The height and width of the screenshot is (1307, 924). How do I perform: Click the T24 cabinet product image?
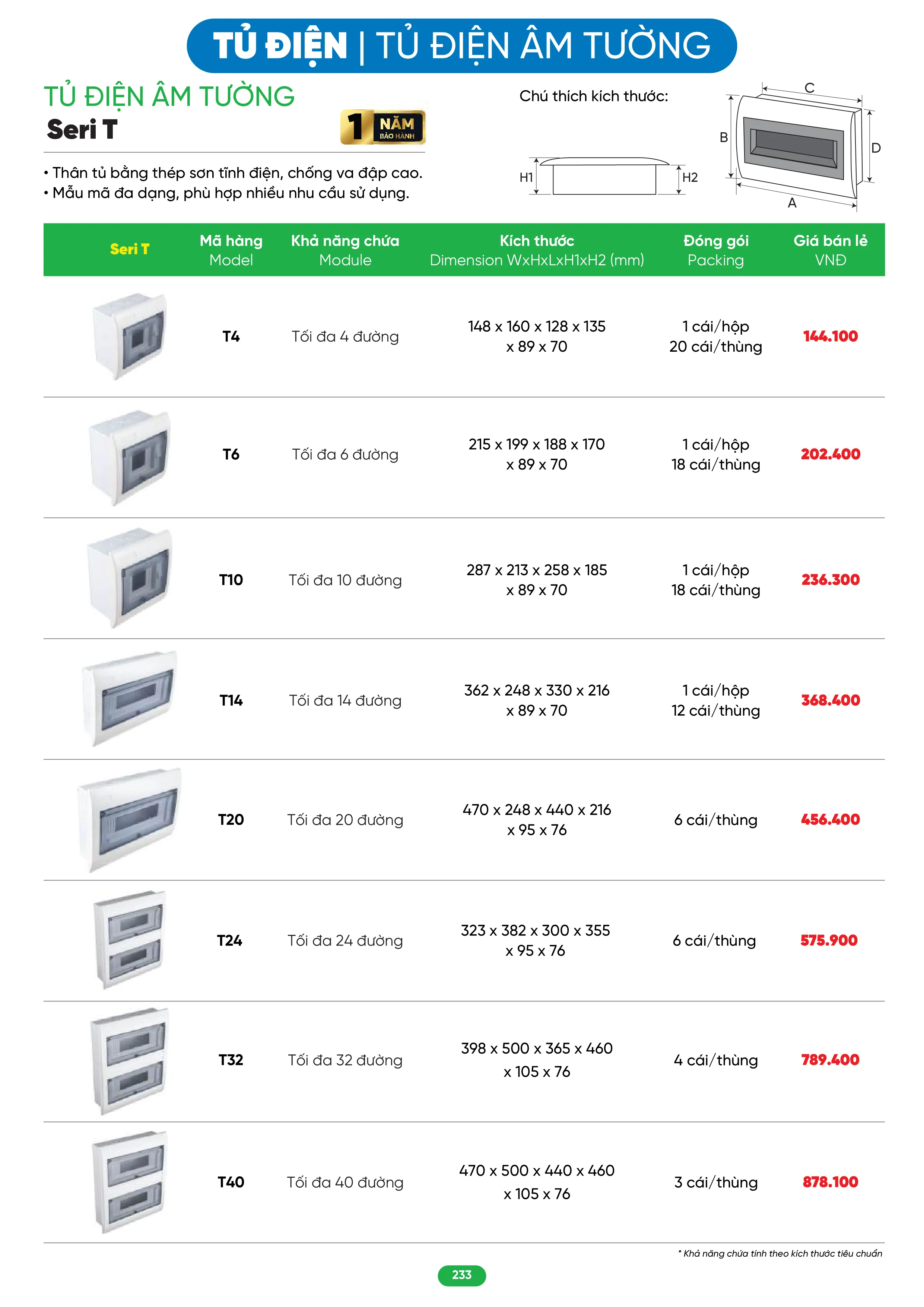[129, 940]
